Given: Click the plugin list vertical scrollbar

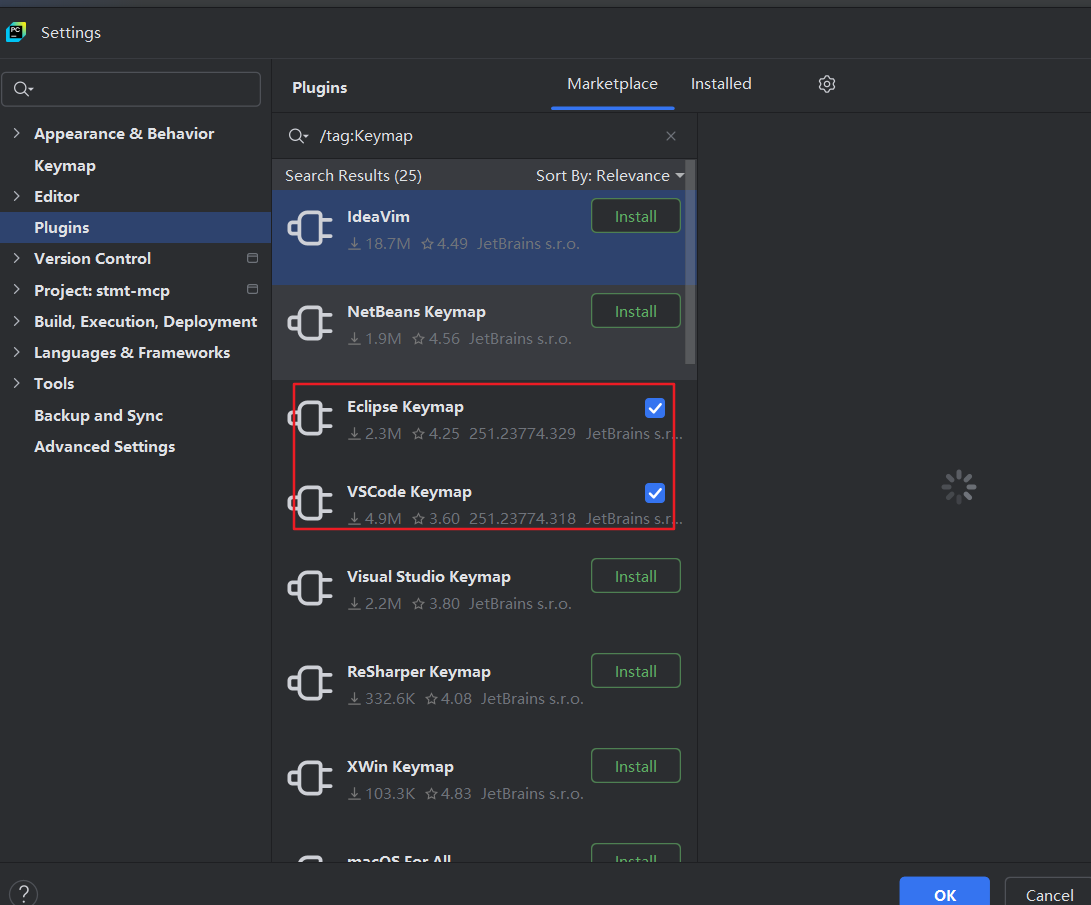Looking at the screenshot, I should coord(690,263).
